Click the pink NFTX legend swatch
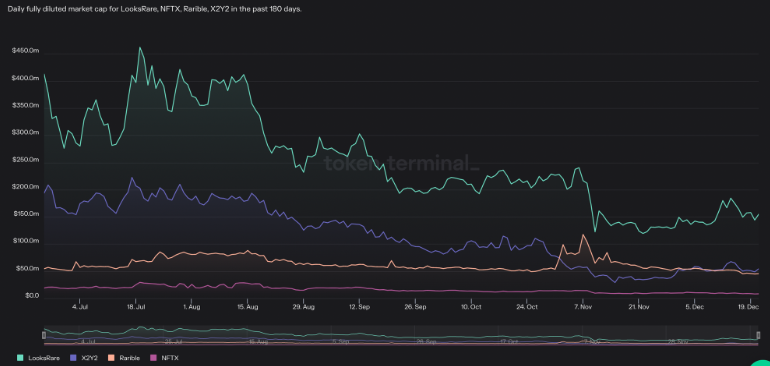This screenshot has width=770, height=366. point(154,358)
